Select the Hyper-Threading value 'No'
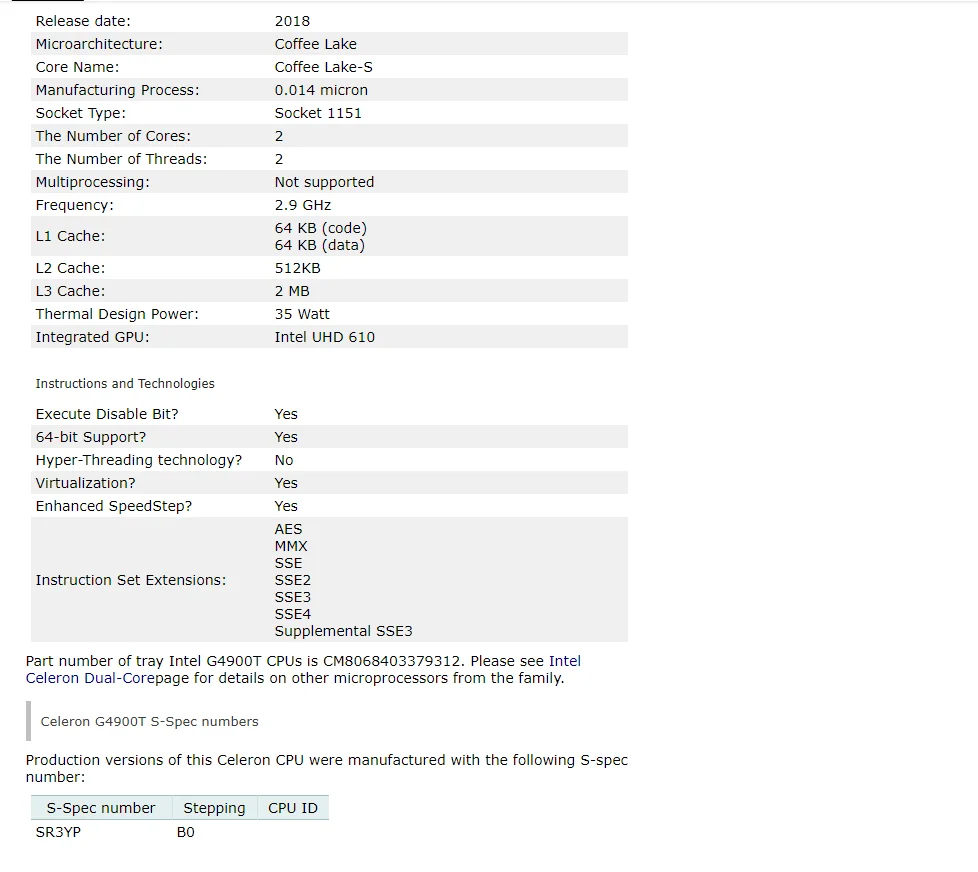Screen dimensions: 978x872 tap(284, 460)
